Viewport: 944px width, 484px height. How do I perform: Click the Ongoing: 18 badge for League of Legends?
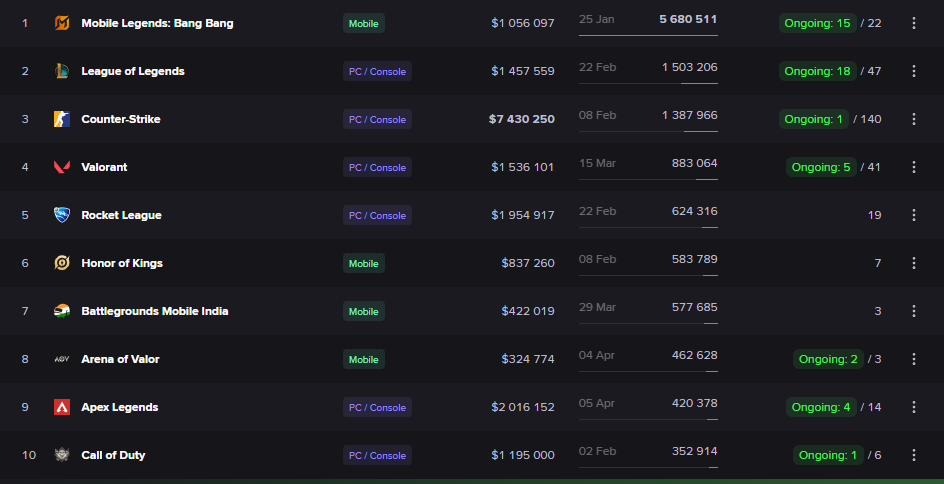coord(818,71)
